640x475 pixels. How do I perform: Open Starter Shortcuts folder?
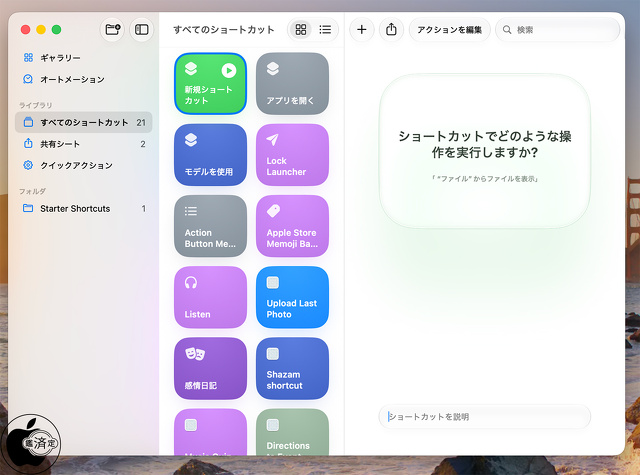(x=84, y=209)
